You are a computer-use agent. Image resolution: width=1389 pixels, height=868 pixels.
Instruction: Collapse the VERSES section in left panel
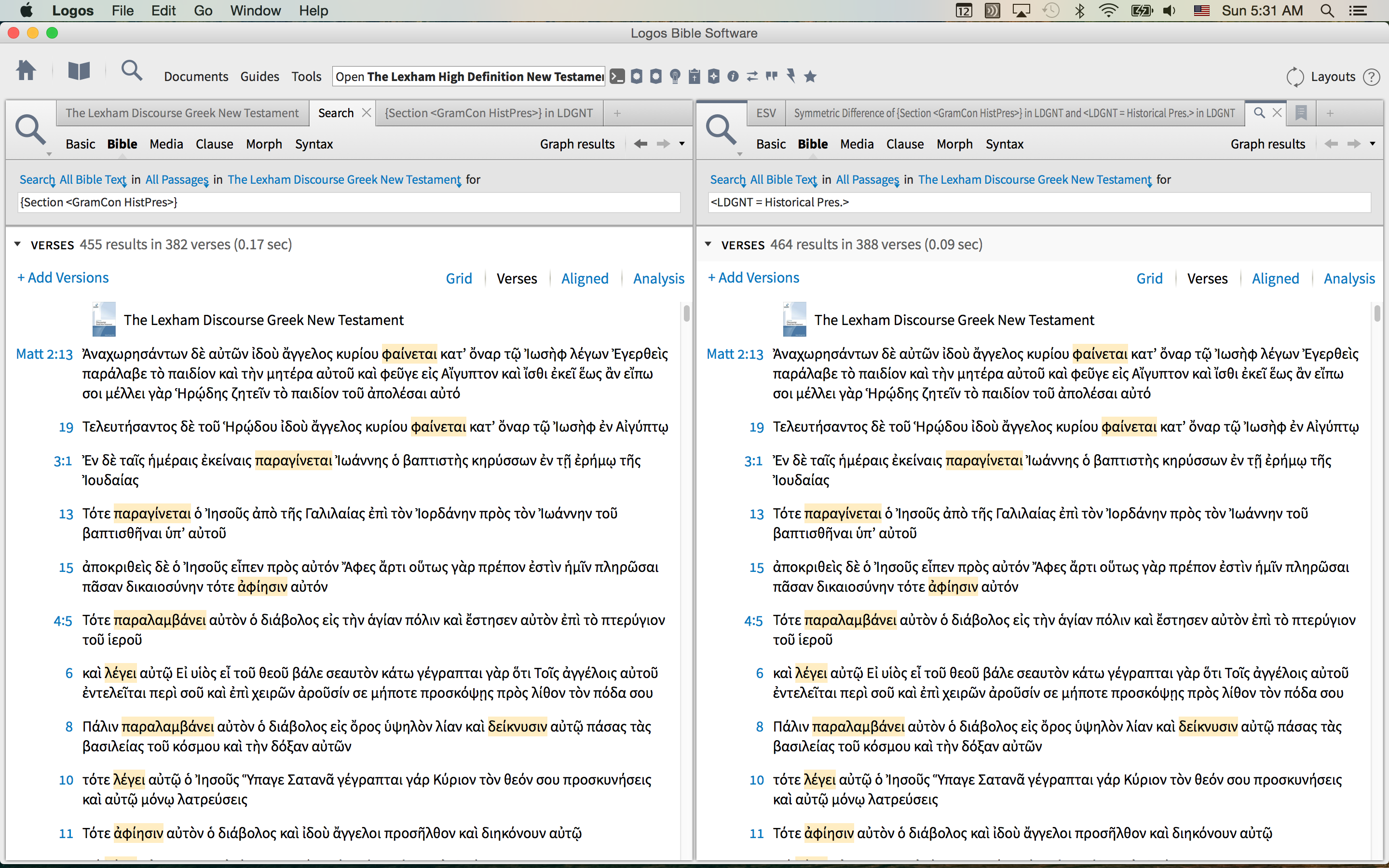coord(18,244)
